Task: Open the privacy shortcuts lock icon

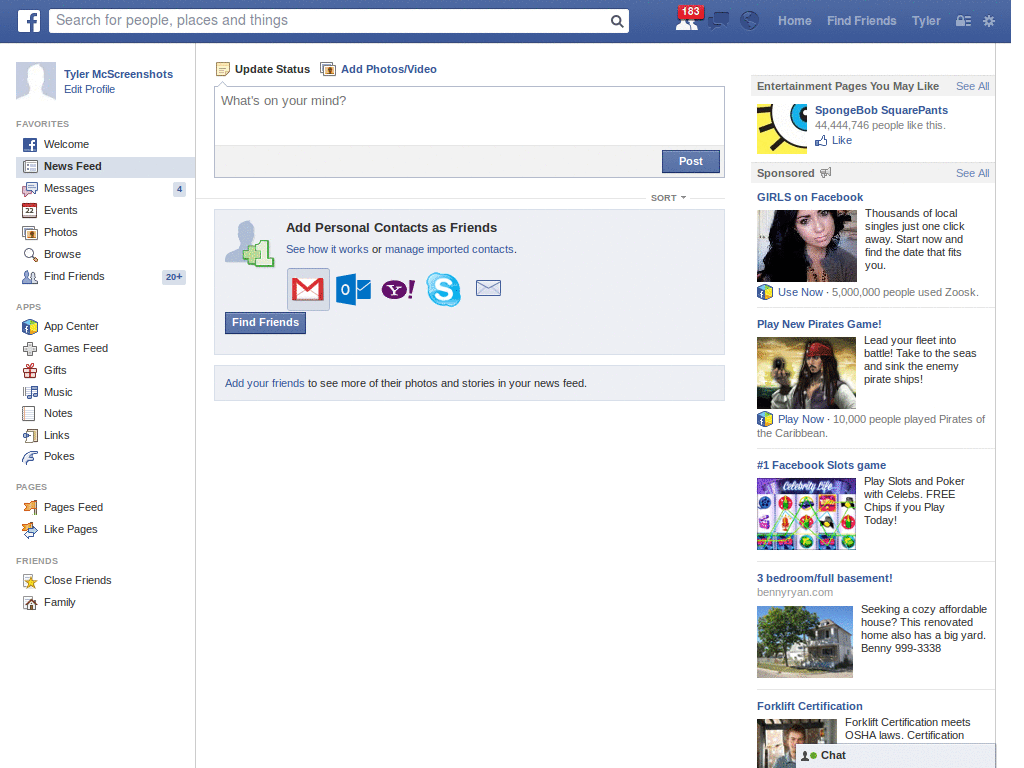Action: (963, 21)
